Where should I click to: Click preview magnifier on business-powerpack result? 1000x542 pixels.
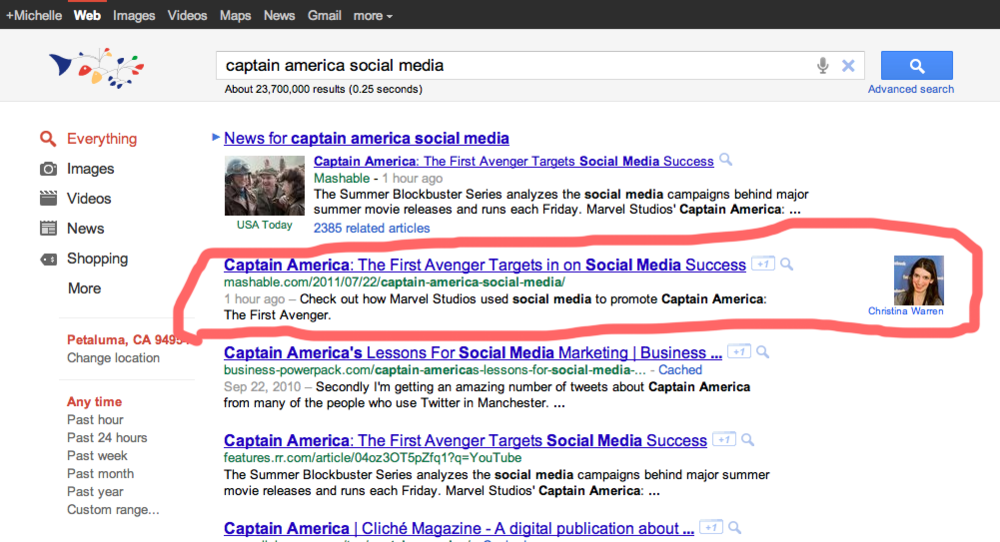coord(763,352)
